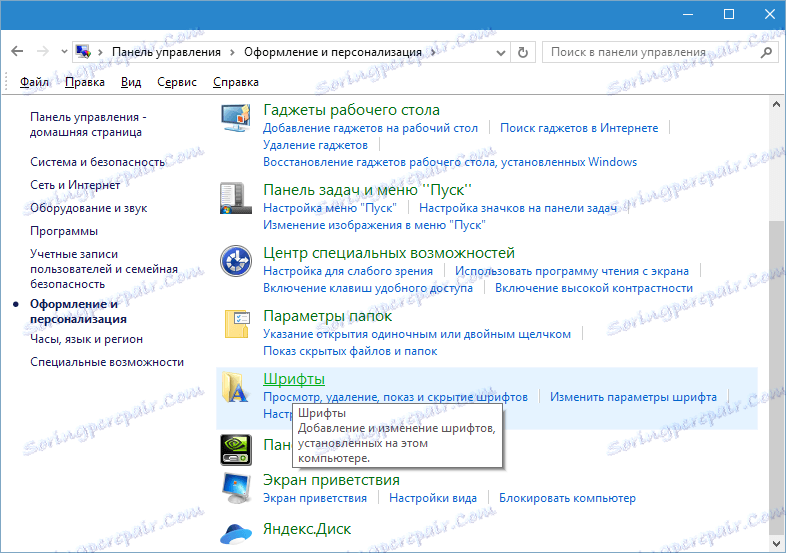Open Учетные записи пользователей и семейная безопасность
The height and width of the screenshot is (553, 786).
[x=104, y=269]
